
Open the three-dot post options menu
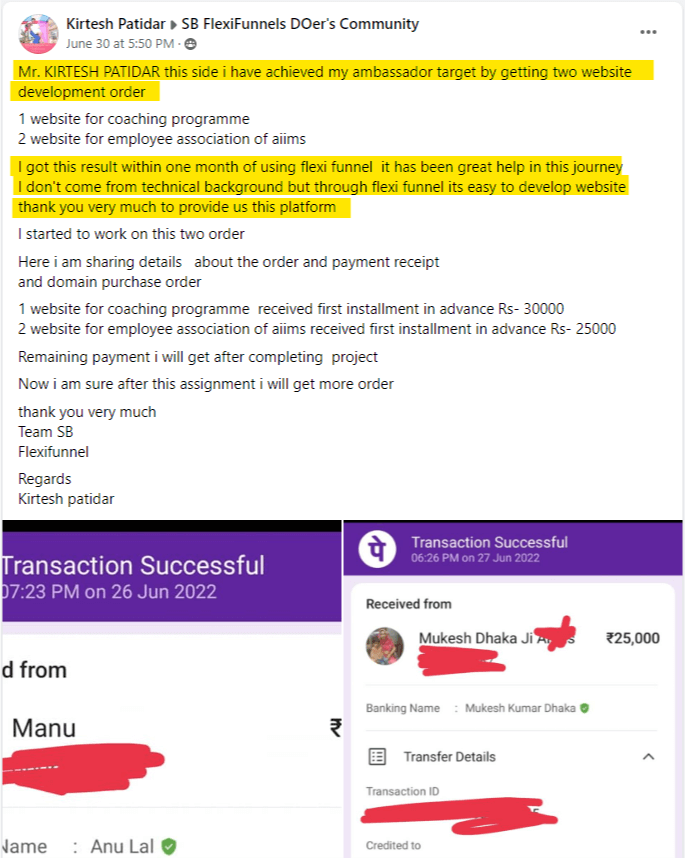(648, 33)
